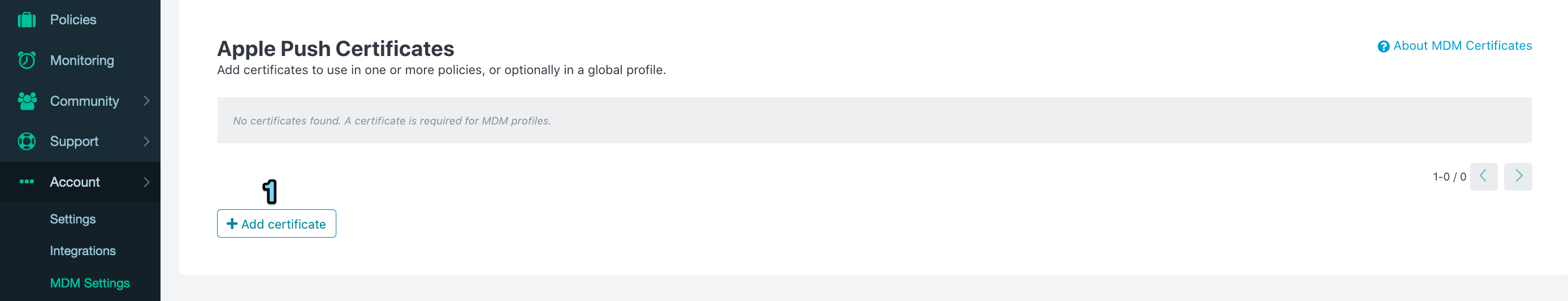Expand the Community submenu chevron
The width and height of the screenshot is (1568, 301).
point(146,101)
